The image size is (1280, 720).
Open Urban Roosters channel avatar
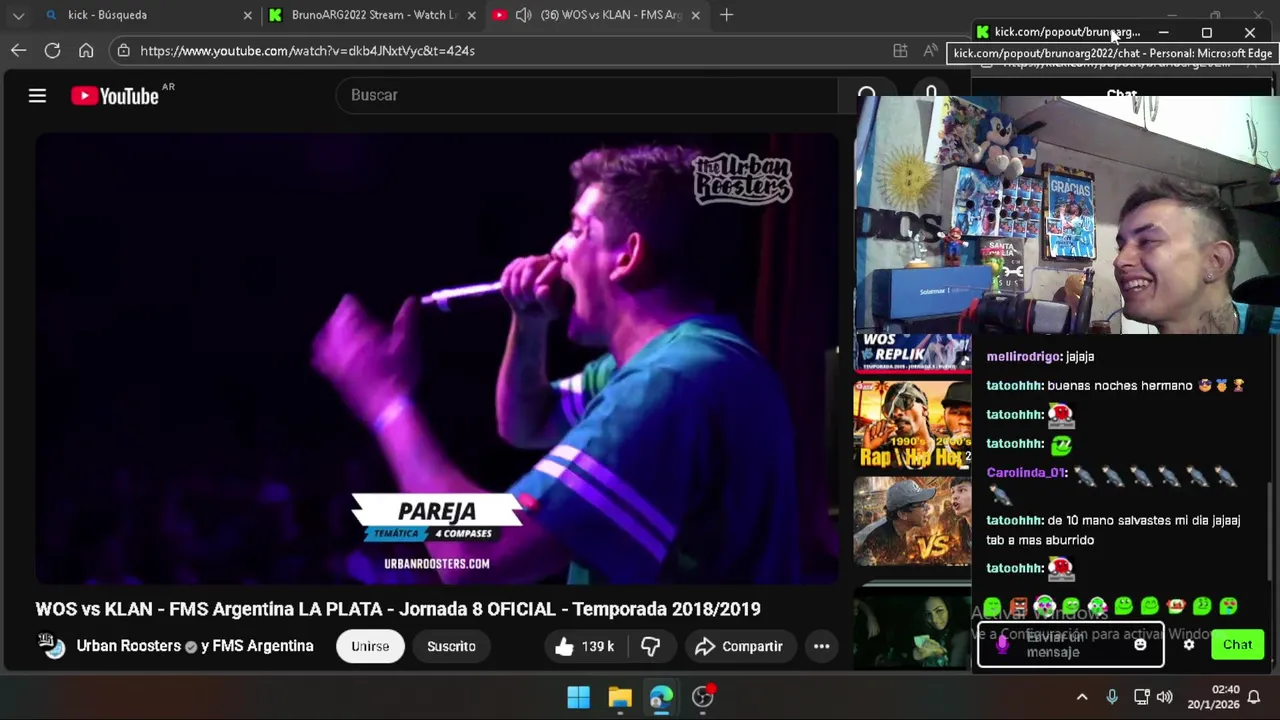click(x=52, y=646)
